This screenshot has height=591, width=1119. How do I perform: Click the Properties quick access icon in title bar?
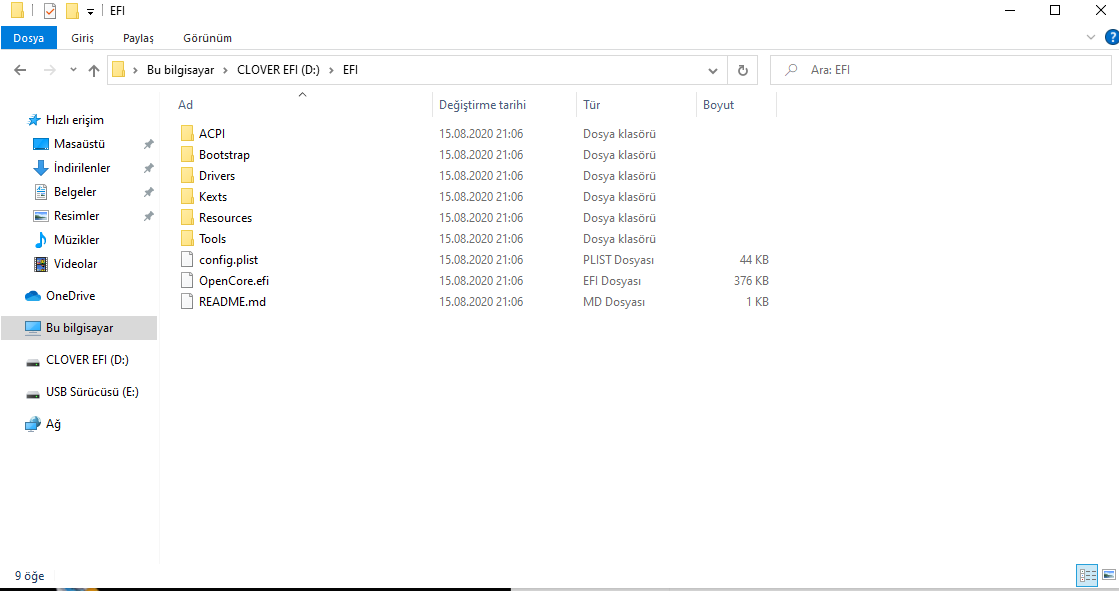pos(50,11)
